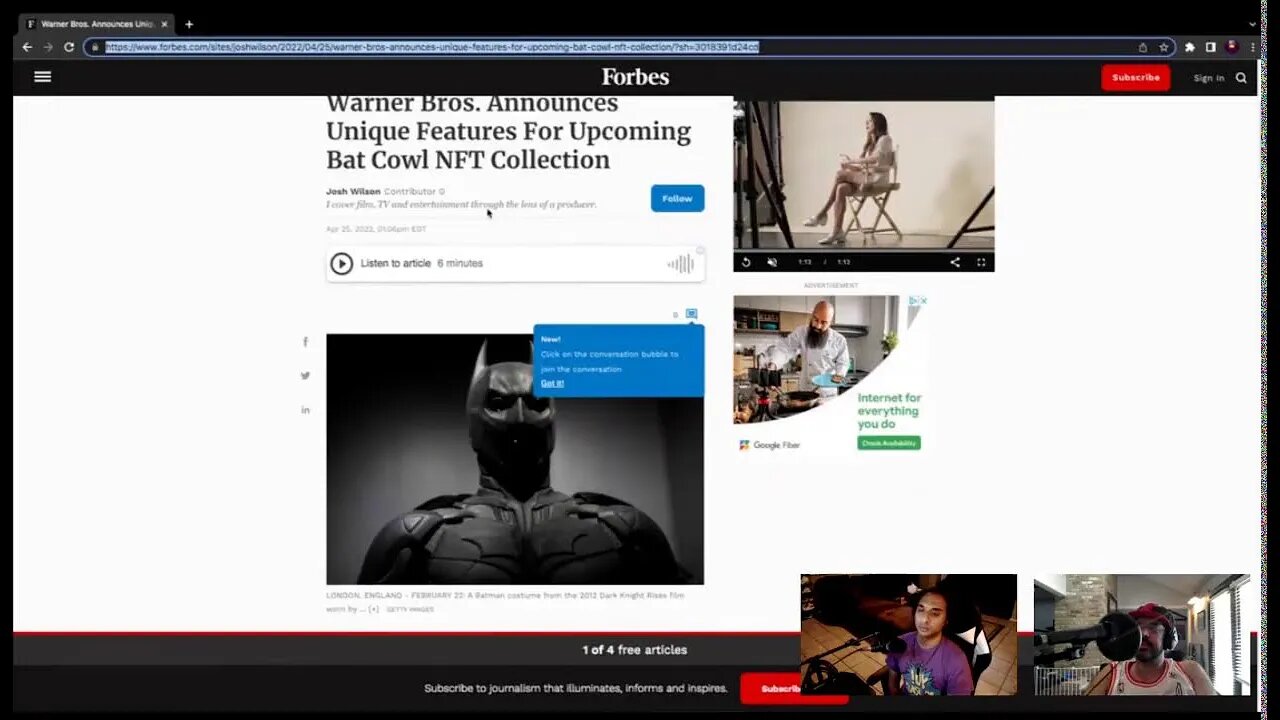Image resolution: width=1280 pixels, height=720 pixels.
Task: Open the Chrome extensions puzzle icon
Action: pos(1189,47)
